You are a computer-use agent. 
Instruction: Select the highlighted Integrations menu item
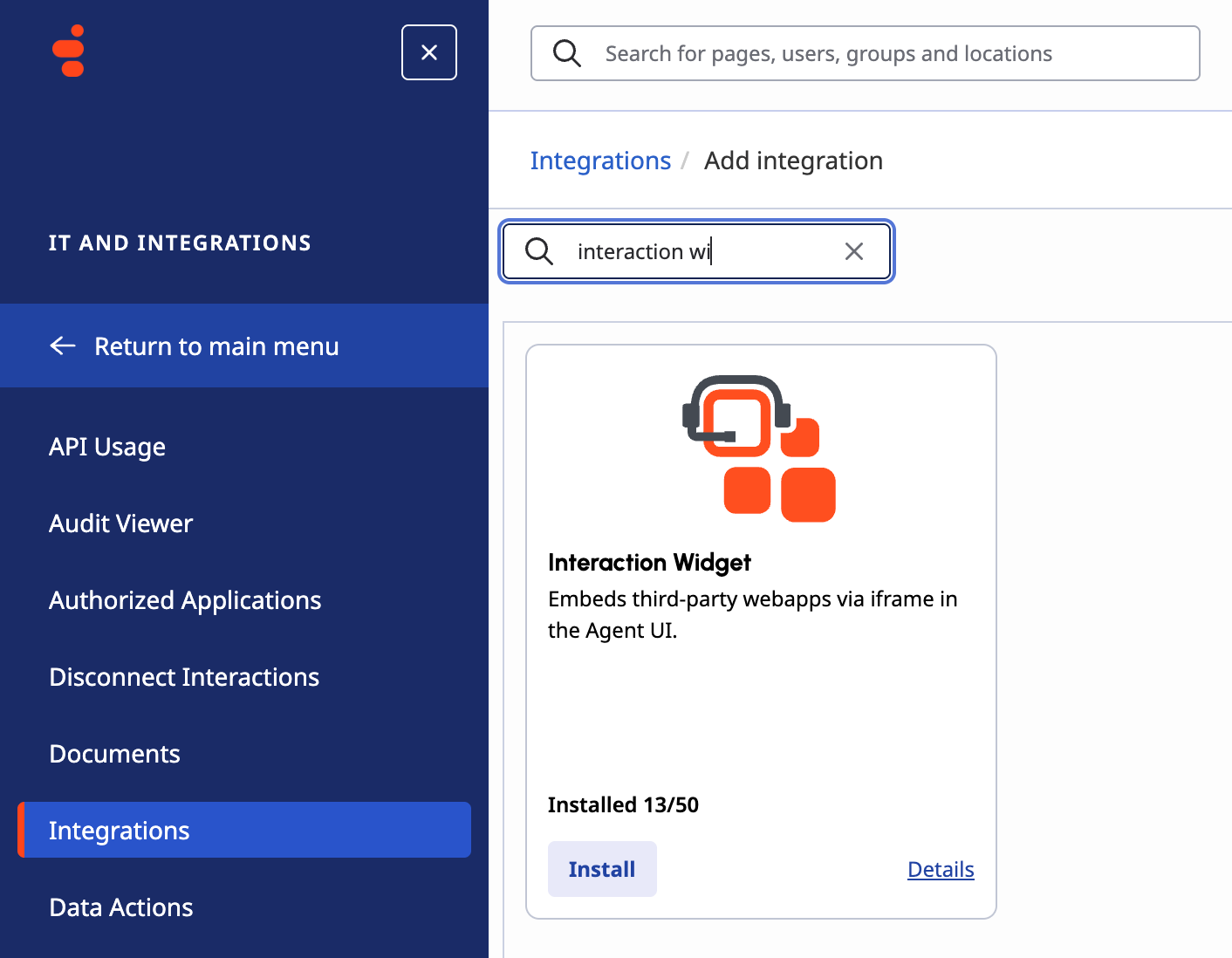120,831
